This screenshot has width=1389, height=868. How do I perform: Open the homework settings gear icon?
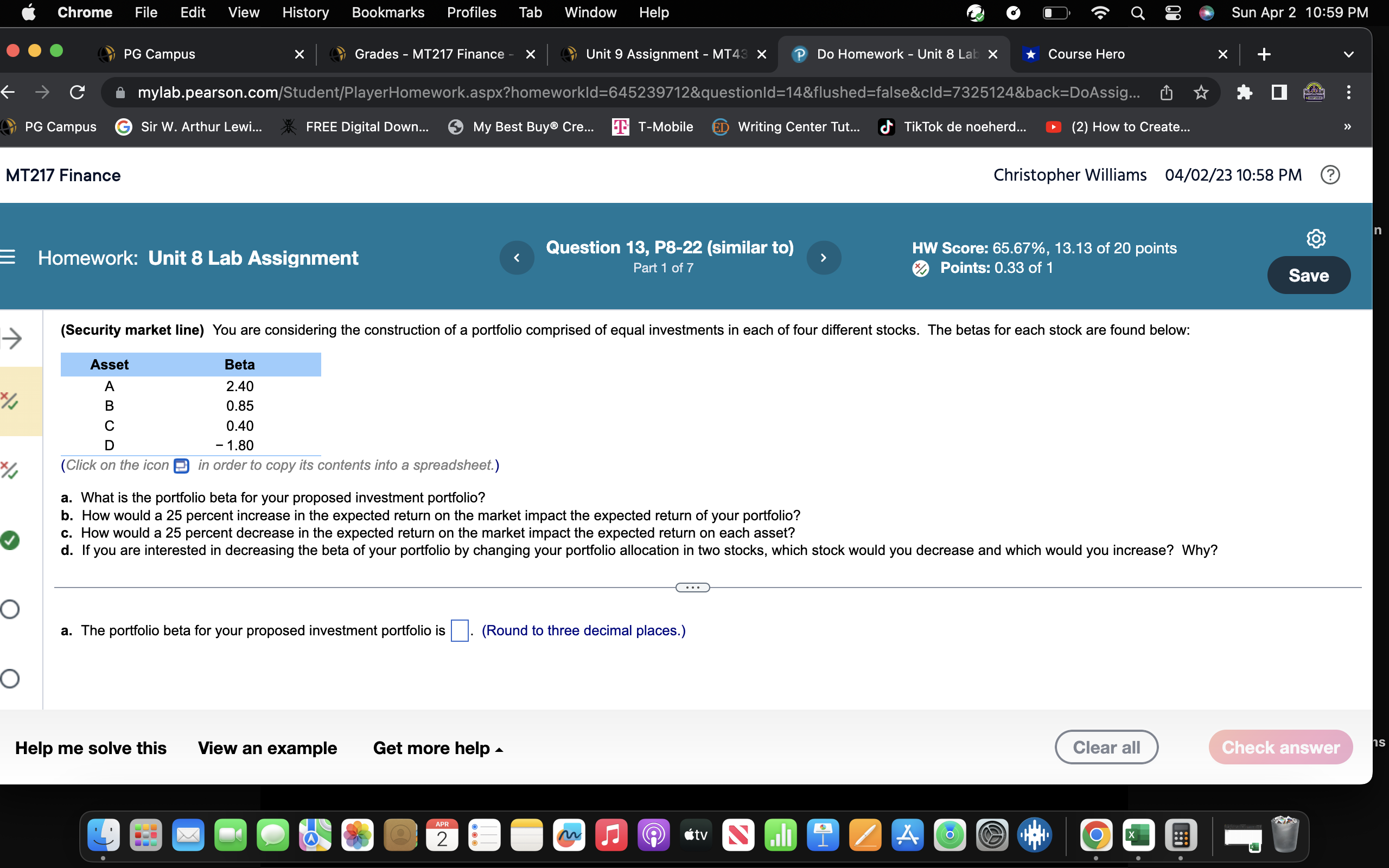point(1316,238)
